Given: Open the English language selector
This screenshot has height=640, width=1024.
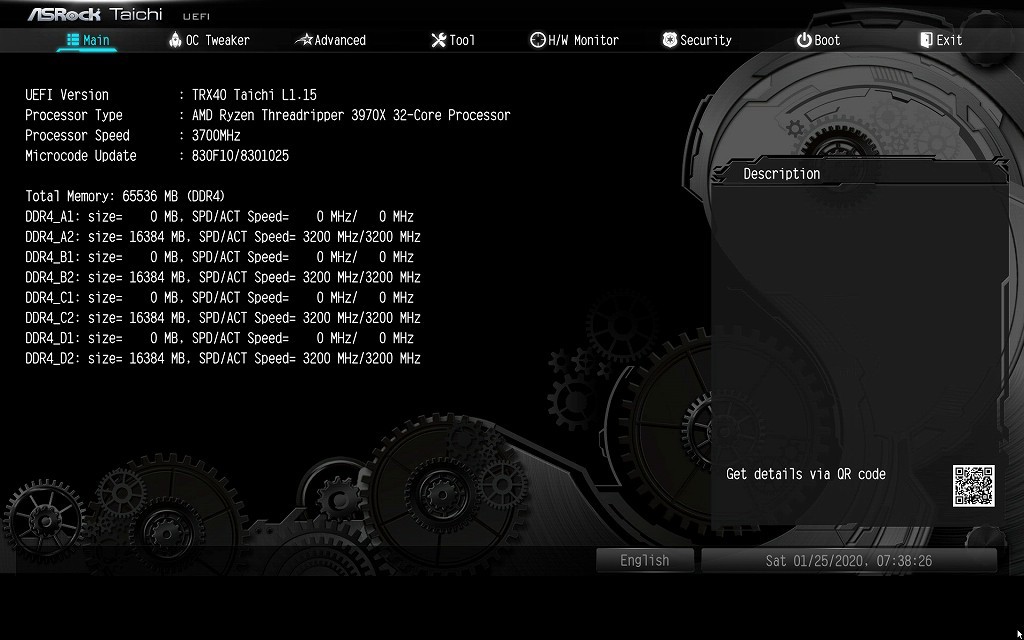Looking at the screenshot, I should coord(644,561).
